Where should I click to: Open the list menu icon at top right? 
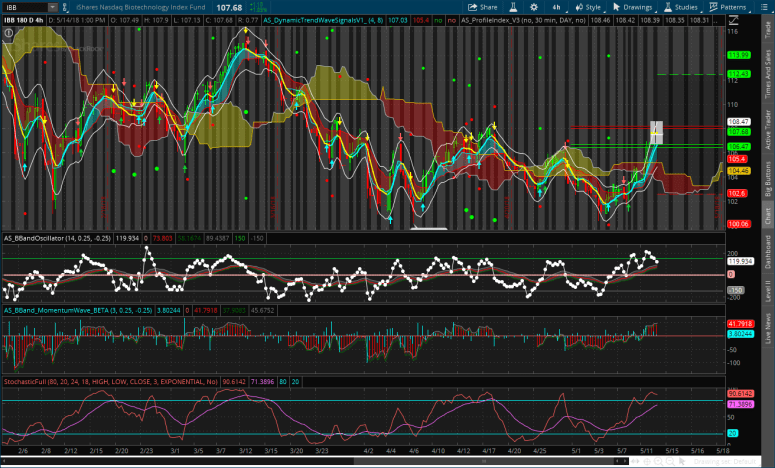(764, 7)
